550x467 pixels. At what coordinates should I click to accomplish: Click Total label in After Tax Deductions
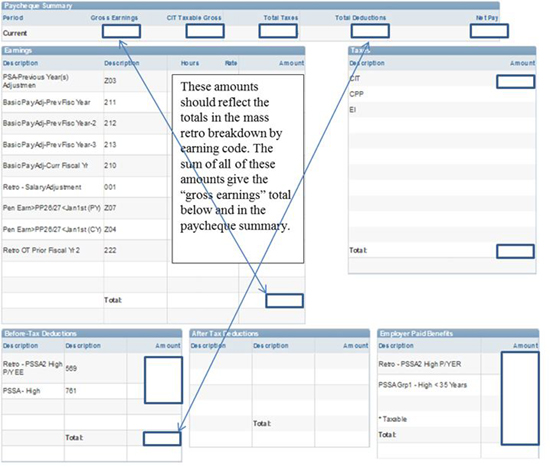[262, 424]
